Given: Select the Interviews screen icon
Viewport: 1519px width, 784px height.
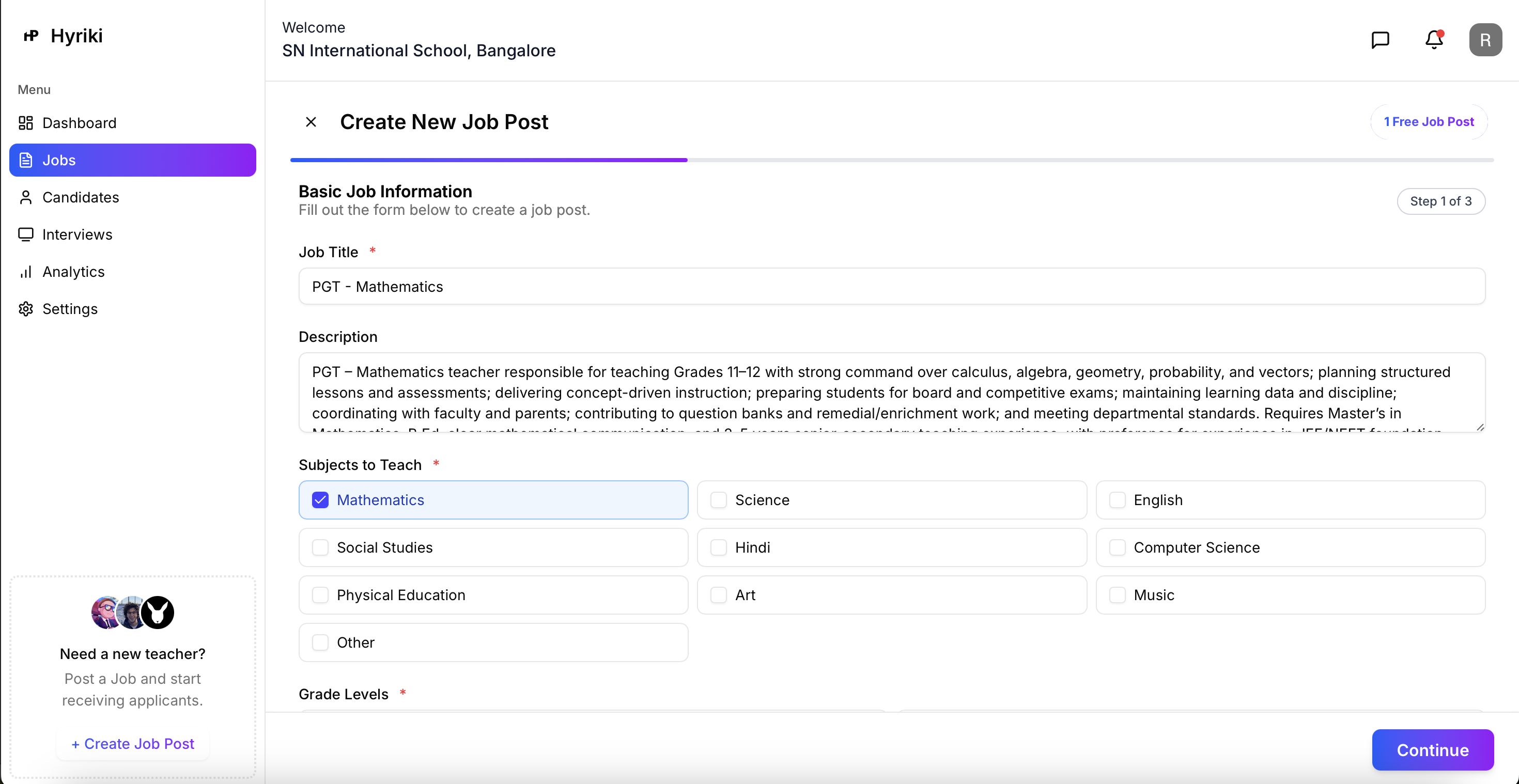Looking at the screenshot, I should [25, 234].
